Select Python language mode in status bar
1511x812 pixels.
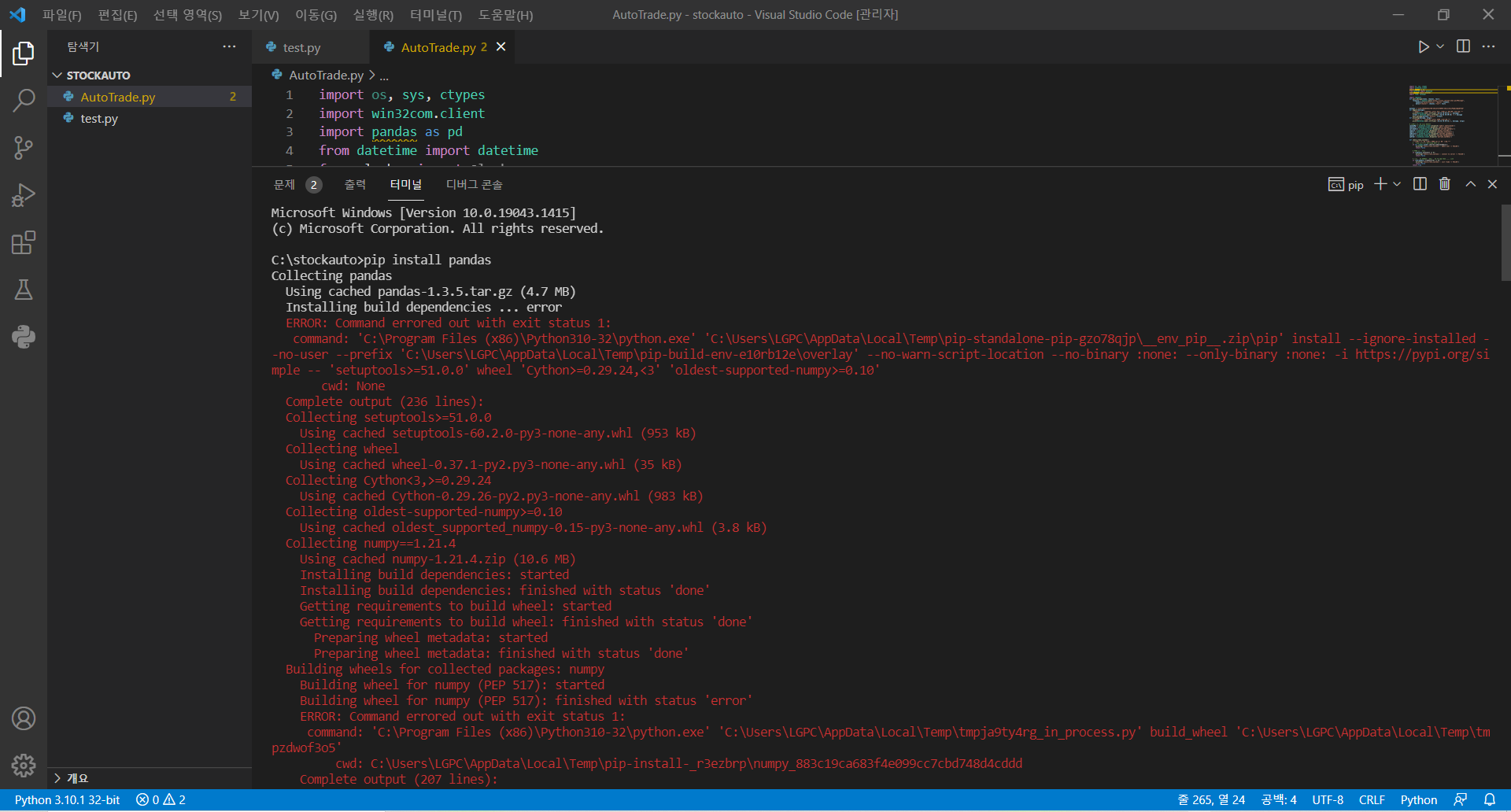coord(1419,799)
